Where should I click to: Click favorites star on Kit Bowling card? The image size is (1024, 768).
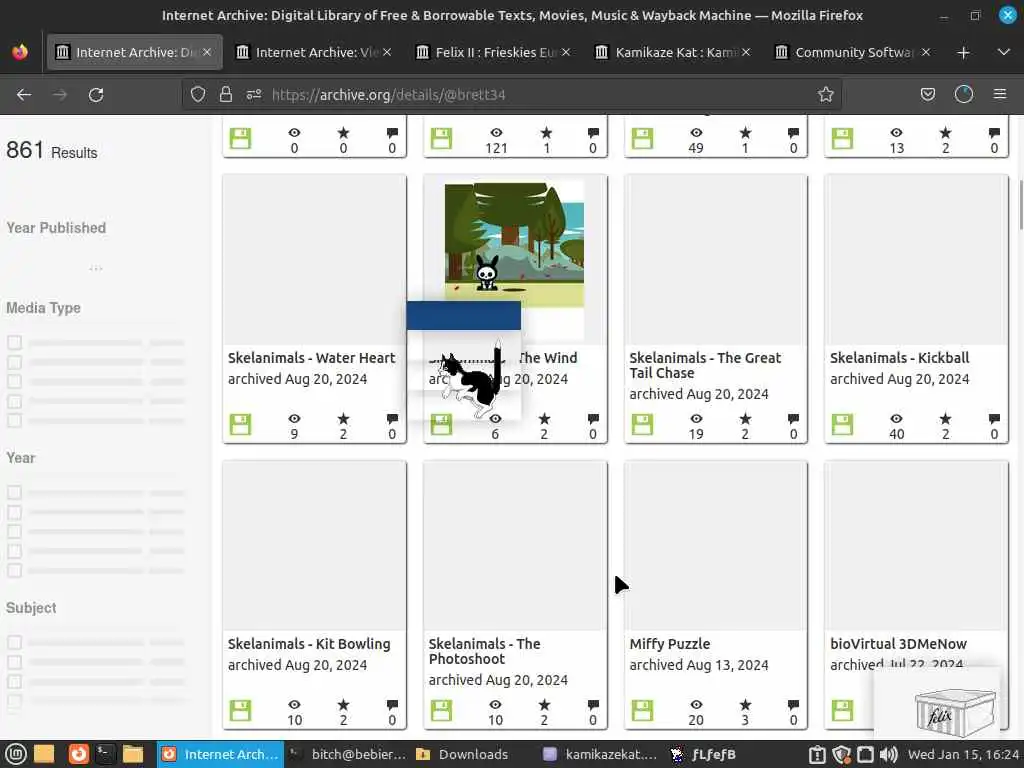(x=343, y=705)
